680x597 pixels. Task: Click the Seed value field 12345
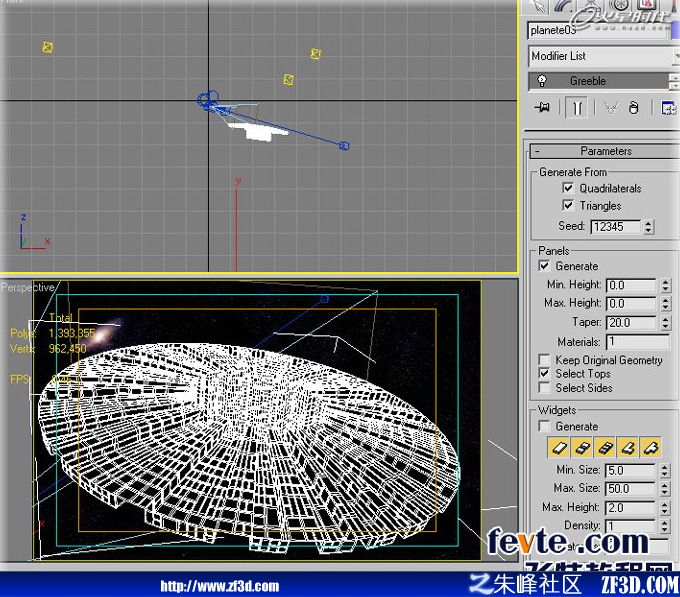616,226
